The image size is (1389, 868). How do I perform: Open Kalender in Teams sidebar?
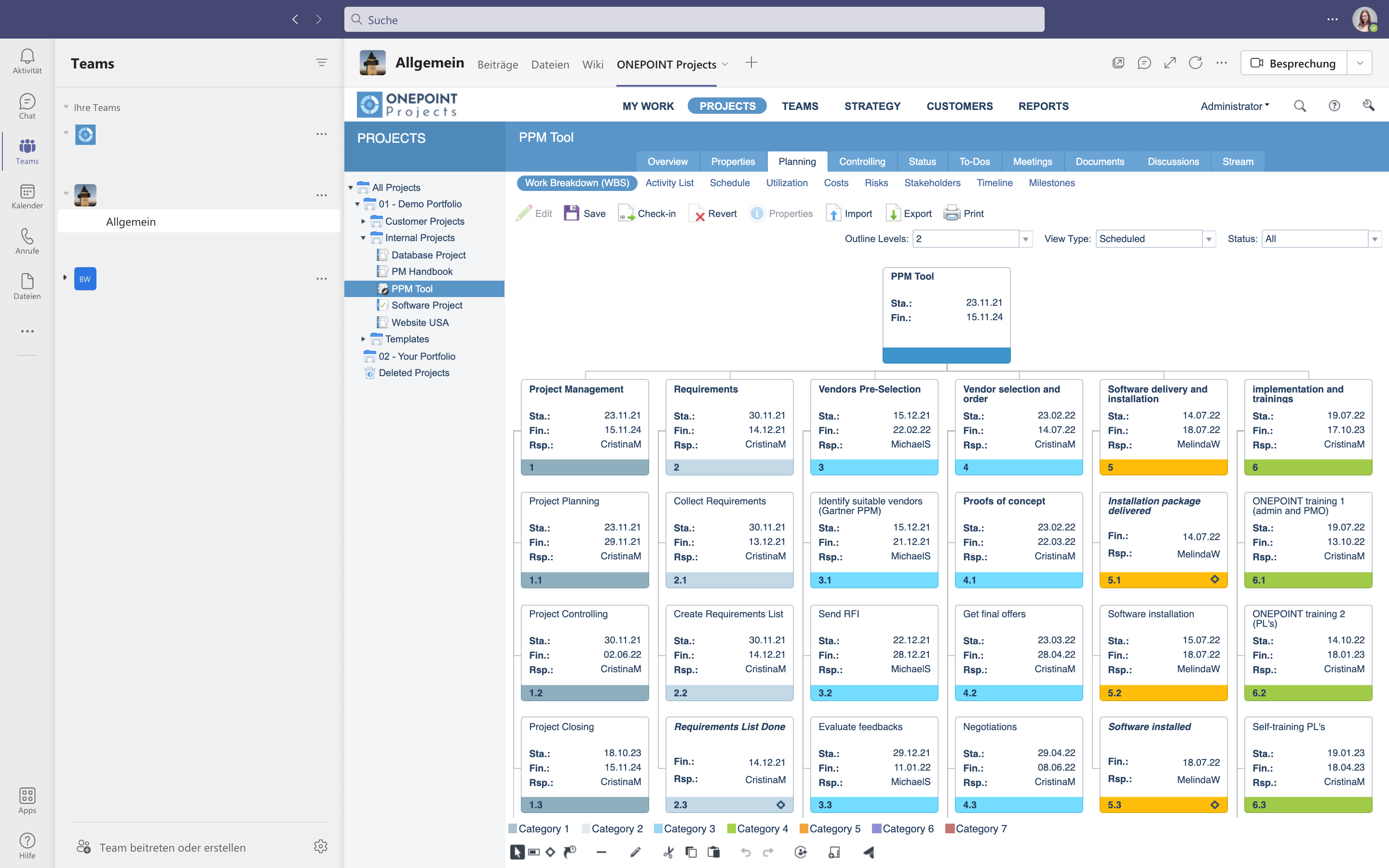[27, 197]
